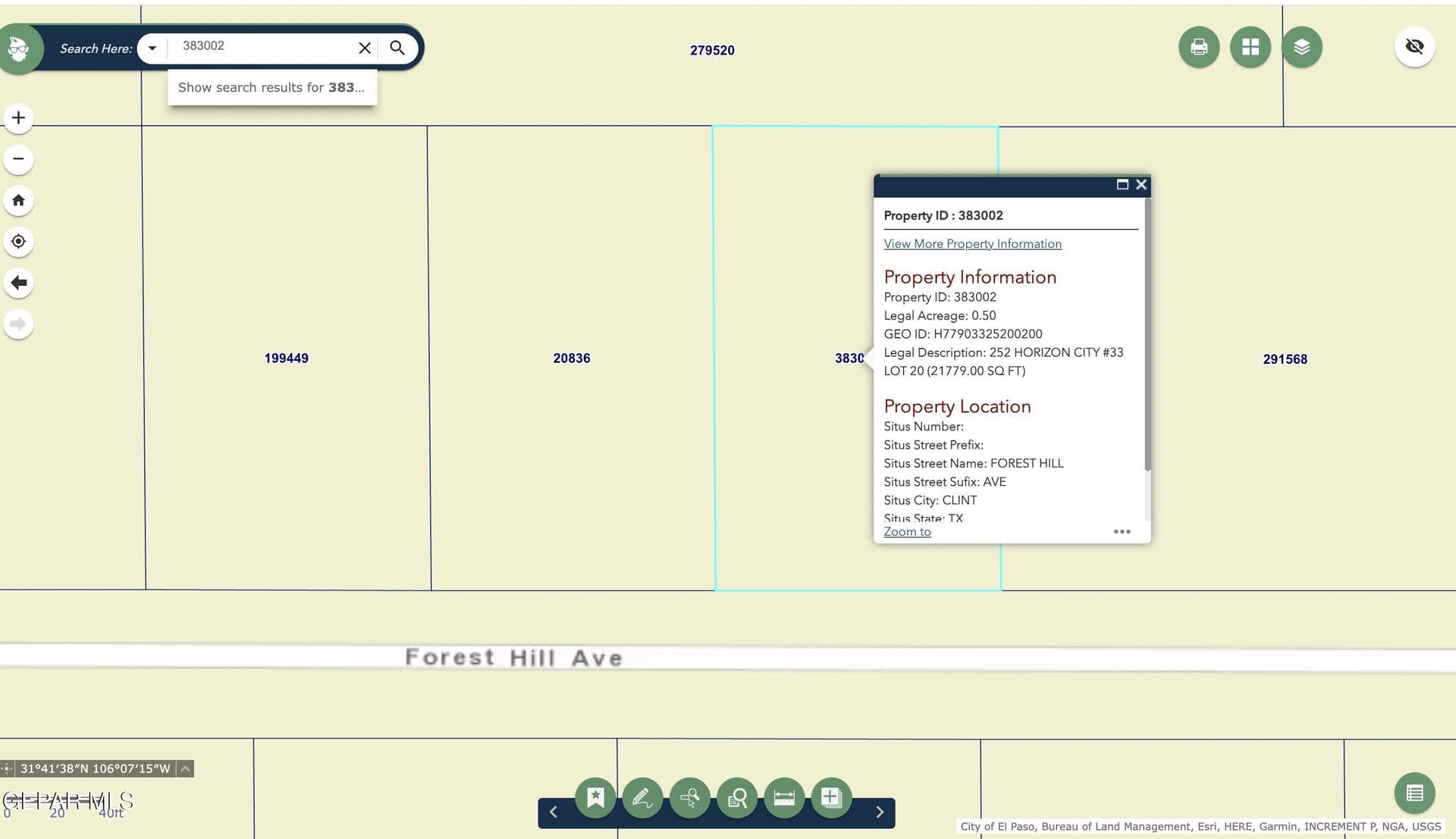1456x839 pixels.
Task: Open the Print tool
Action: (1198, 46)
